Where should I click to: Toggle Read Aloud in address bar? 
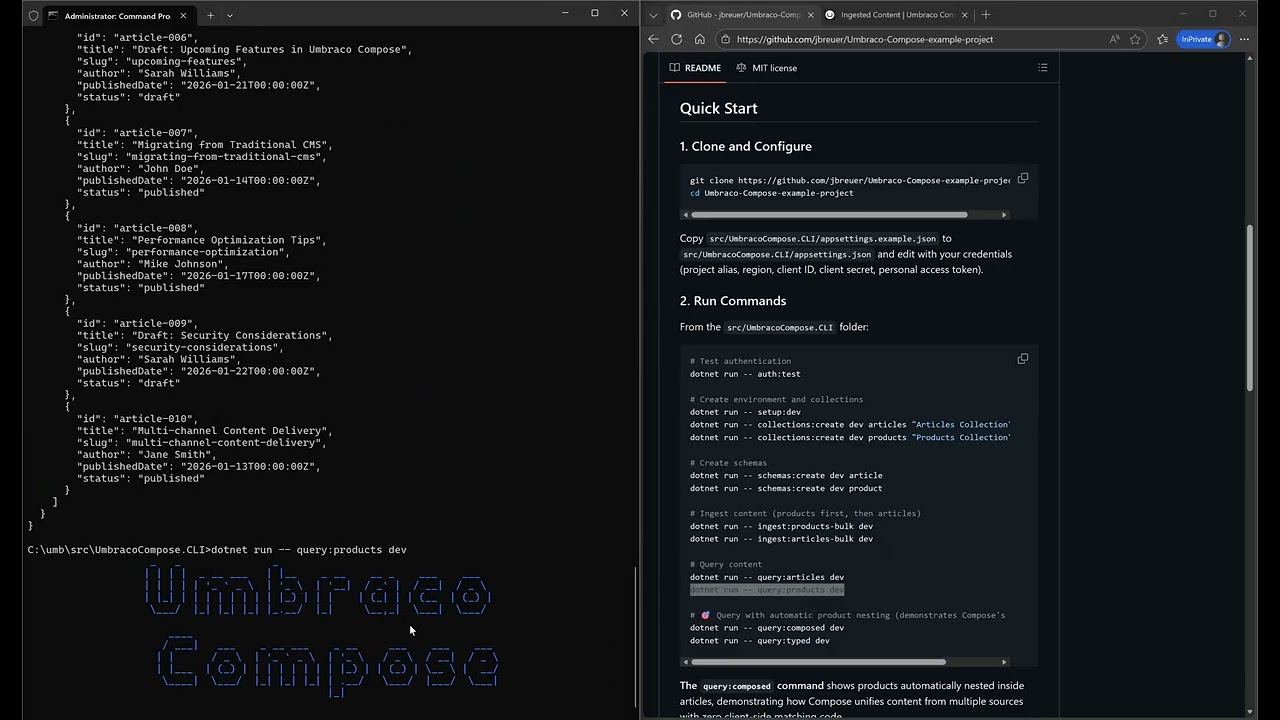(x=1114, y=39)
